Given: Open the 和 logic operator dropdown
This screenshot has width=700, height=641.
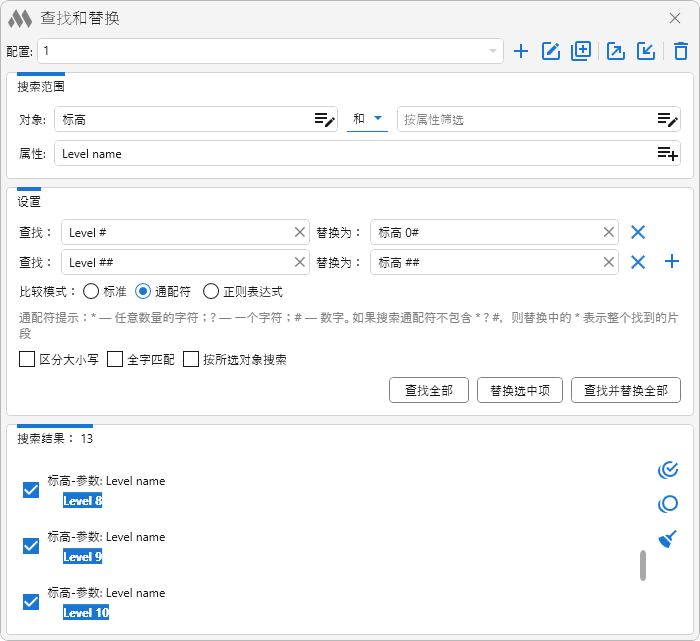Looking at the screenshot, I should coord(367,119).
